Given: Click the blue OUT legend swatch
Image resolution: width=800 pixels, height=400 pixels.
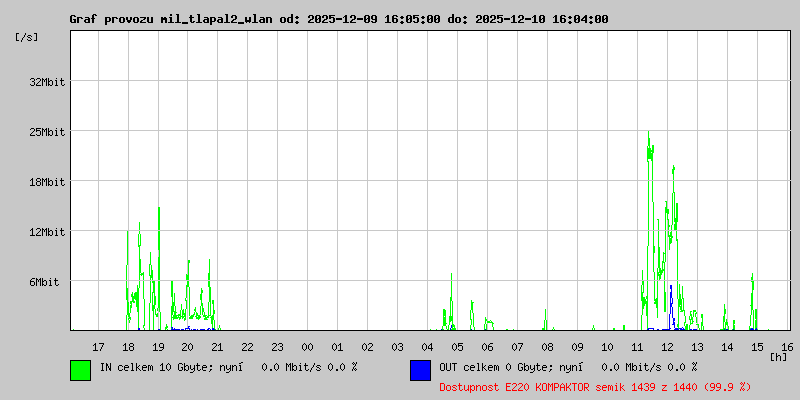Looking at the screenshot, I should click(x=420, y=370).
